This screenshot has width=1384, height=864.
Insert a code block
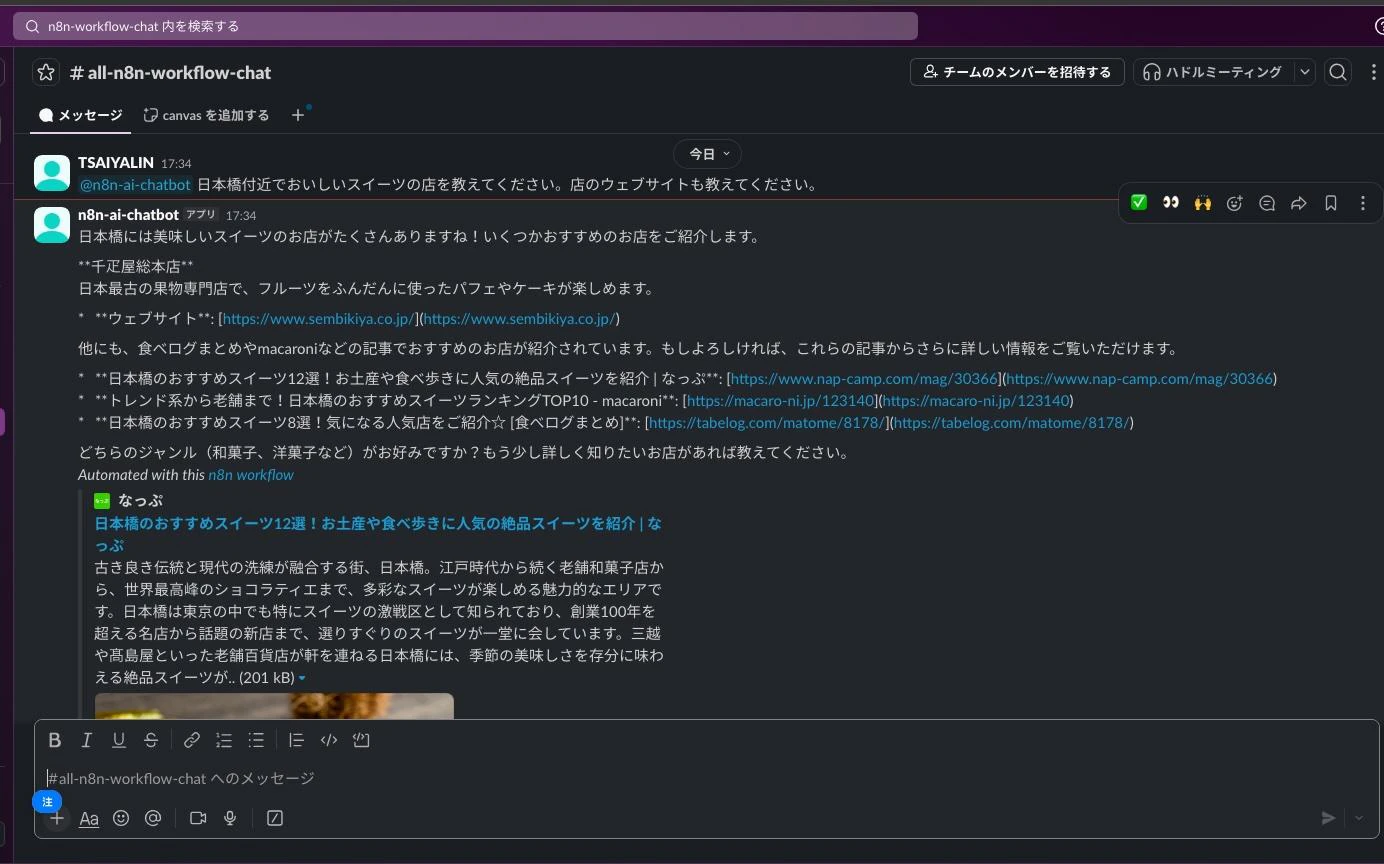pos(361,740)
